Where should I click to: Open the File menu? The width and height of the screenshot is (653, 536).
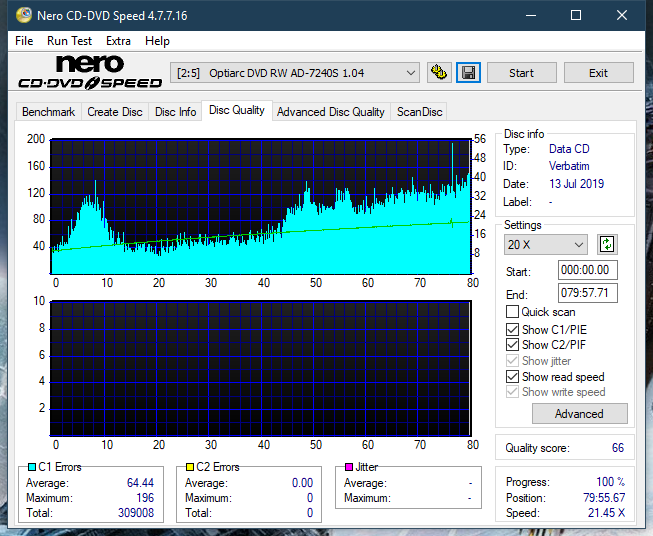tap(24, 41)
